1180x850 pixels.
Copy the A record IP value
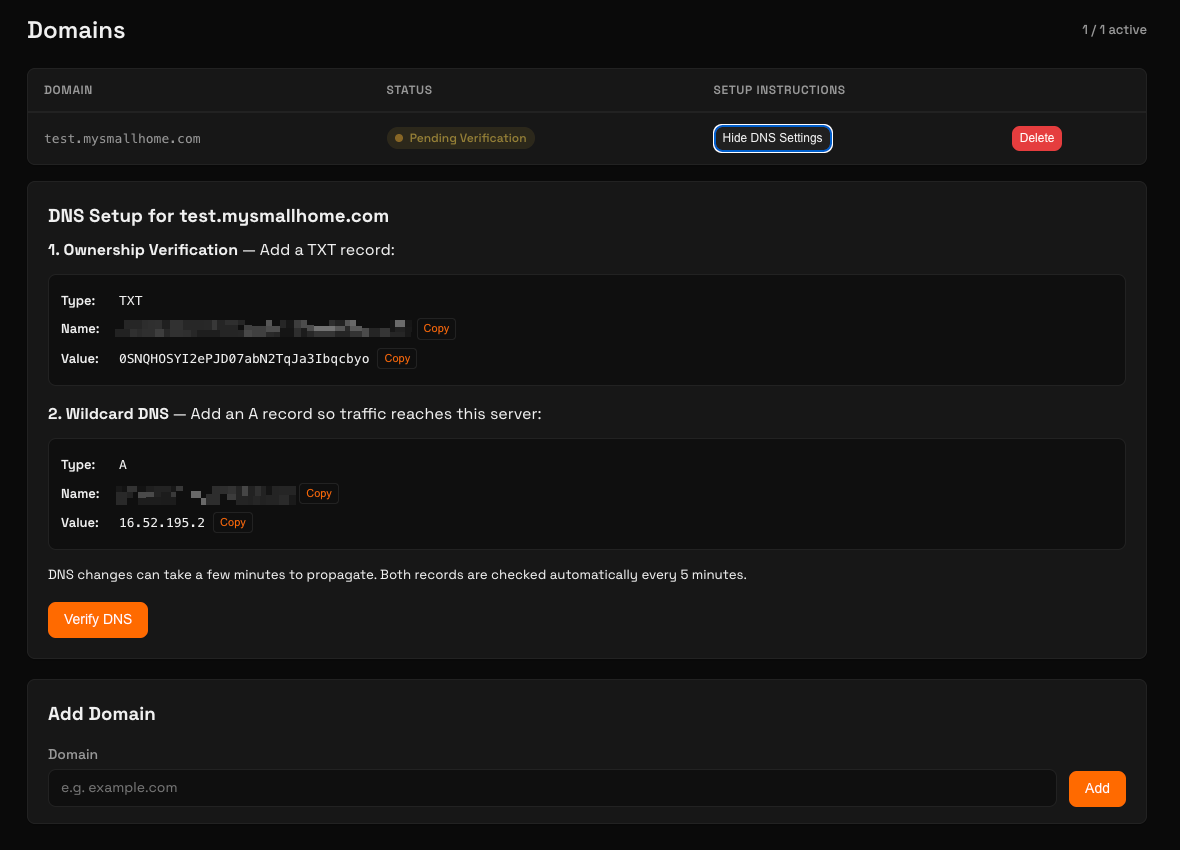pyautogui.click(x=233, y=522)
